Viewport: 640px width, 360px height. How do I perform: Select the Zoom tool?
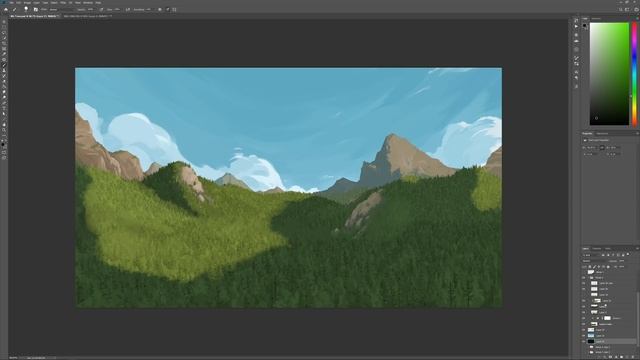(x=4, y=130)
